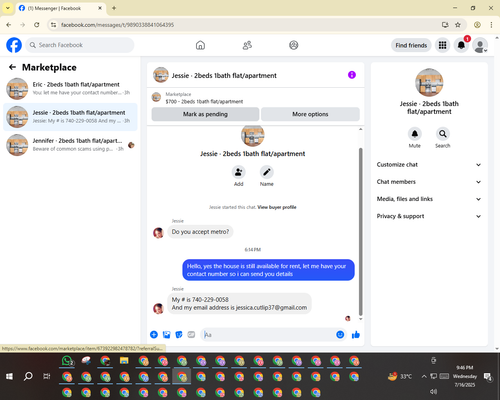Mute the conversation with bell icon
Screen dimensions: 500x400
coord(415,134)
